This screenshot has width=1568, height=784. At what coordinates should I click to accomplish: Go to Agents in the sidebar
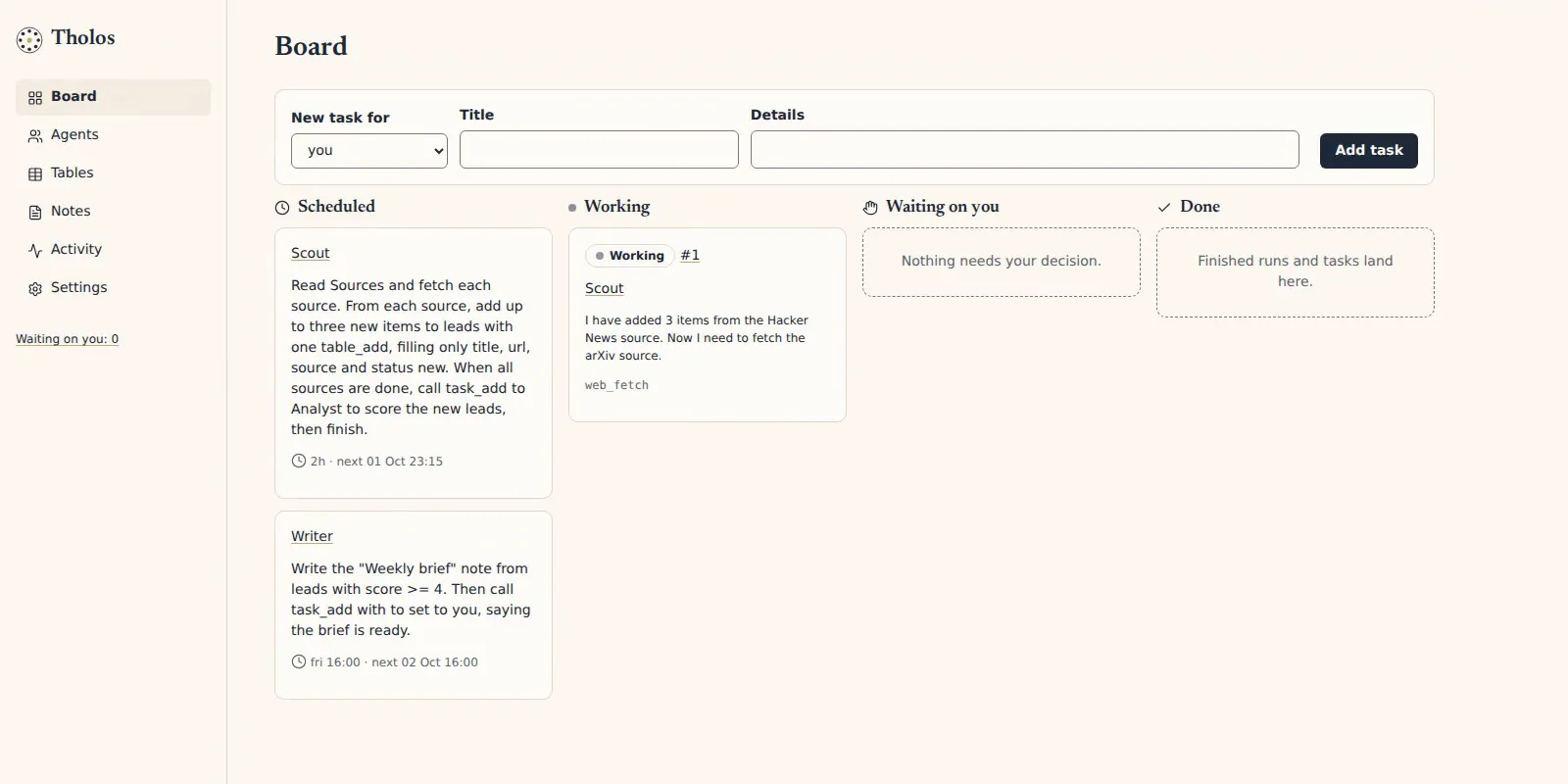(x=113, y=135)
